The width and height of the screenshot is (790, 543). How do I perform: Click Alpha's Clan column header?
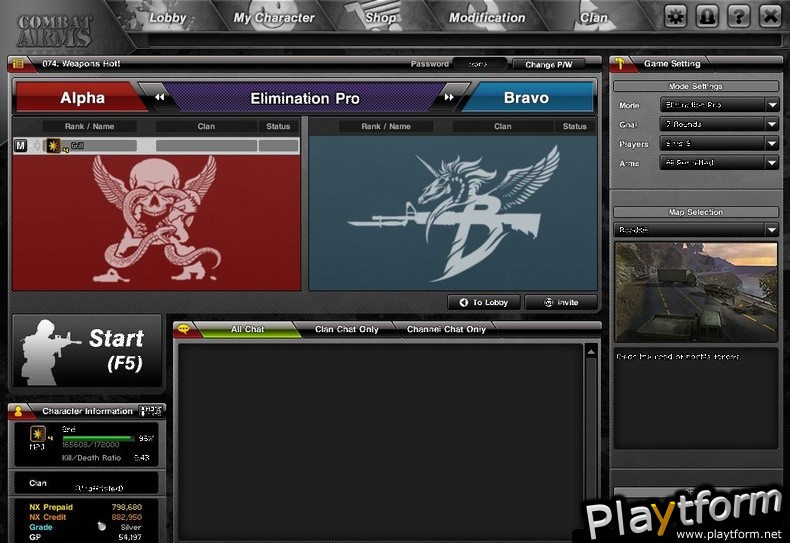(206, 126)
